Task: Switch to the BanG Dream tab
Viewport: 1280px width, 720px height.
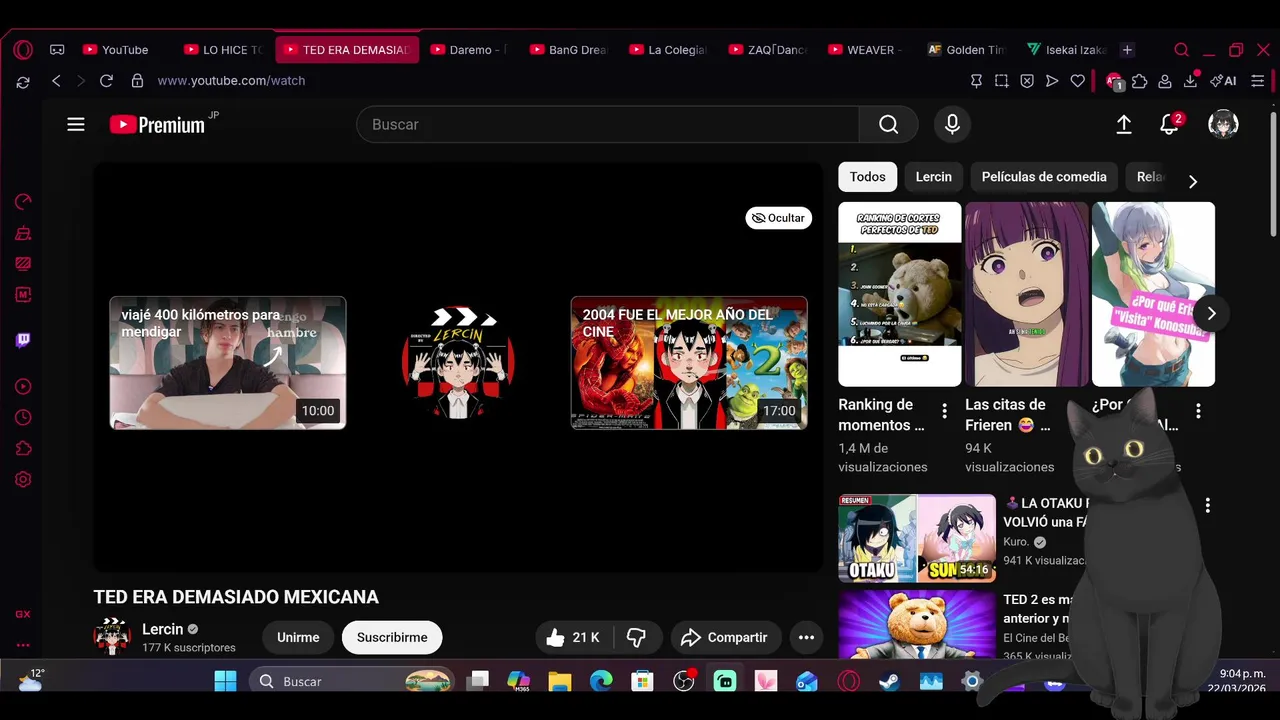Action: point(571,50)
